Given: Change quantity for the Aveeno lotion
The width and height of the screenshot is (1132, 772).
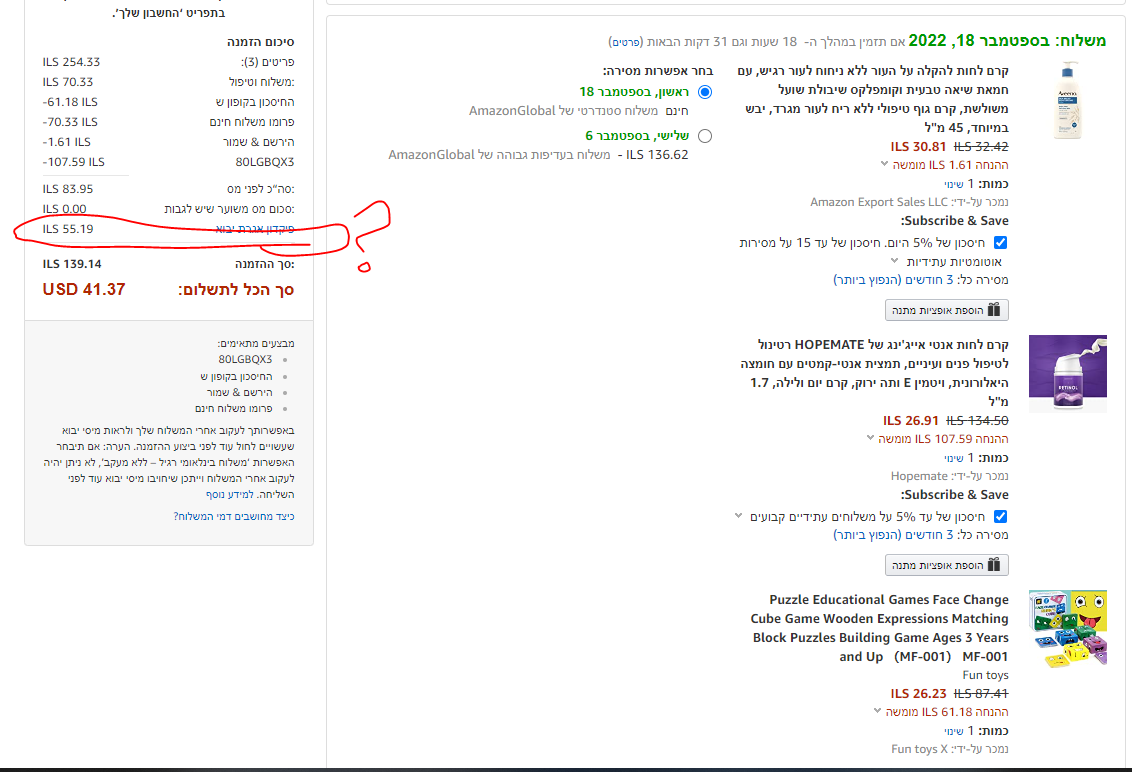Looking at the screenshot, I should [x=954, y=184].
